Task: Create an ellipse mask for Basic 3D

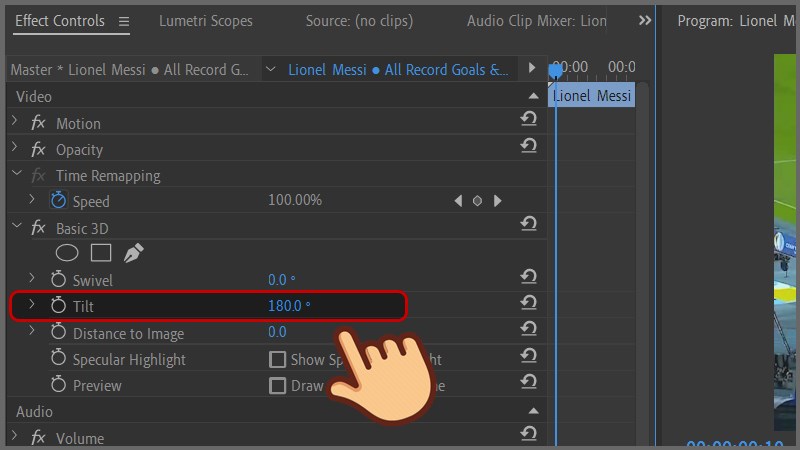Action: [67, 253]
